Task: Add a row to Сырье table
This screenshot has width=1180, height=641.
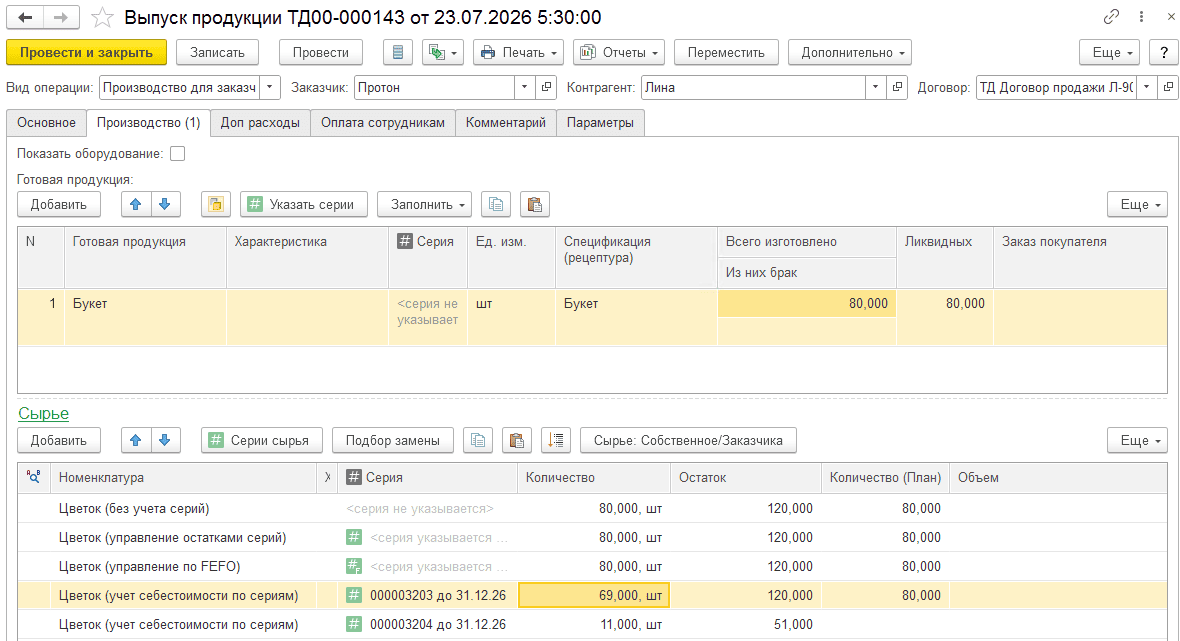Action: tap(59, 441)
